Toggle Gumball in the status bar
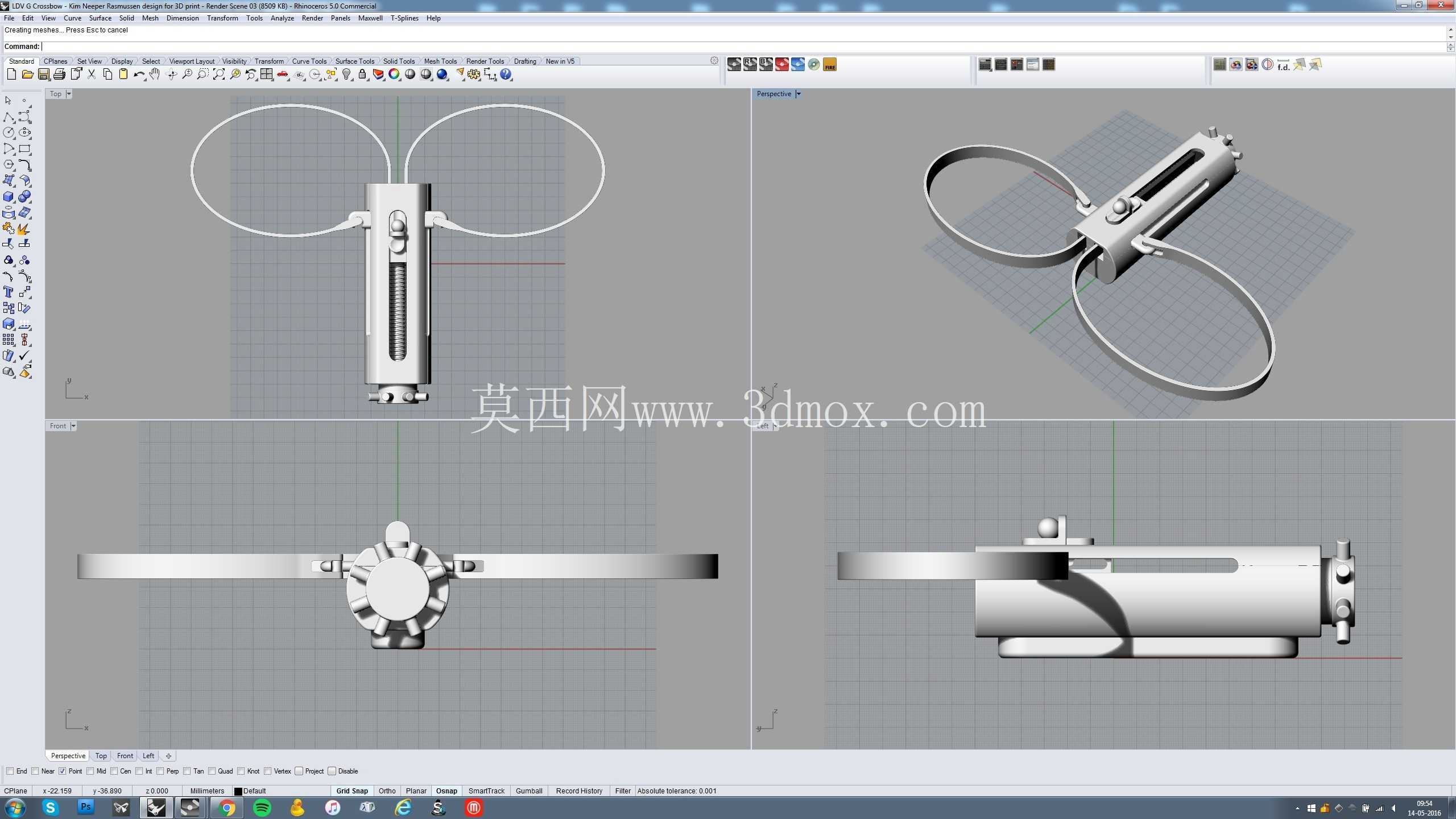The height and width of the screenshot is (819, 1456). [x=529, y=791]
